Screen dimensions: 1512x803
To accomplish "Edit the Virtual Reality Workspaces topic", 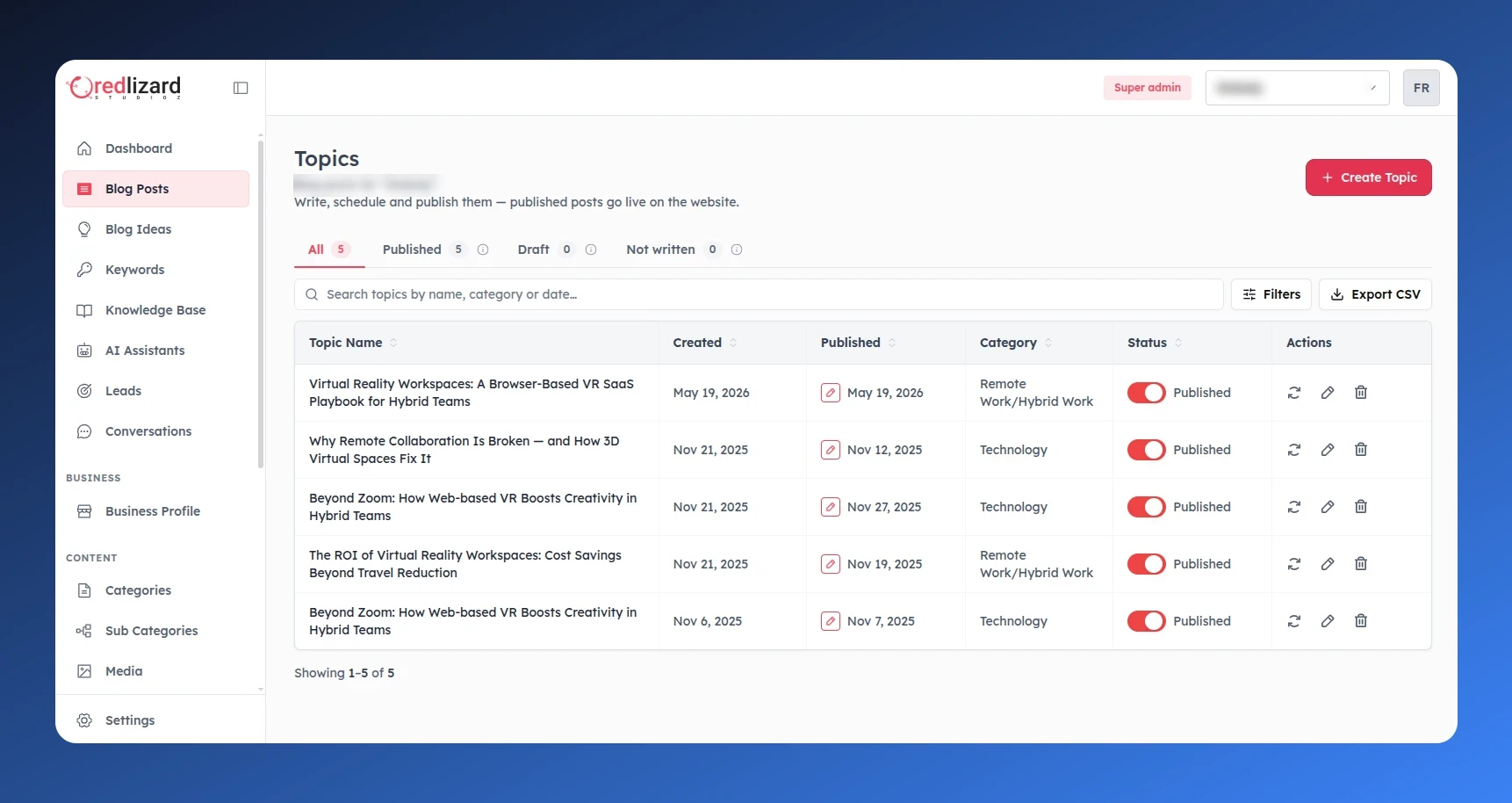I will pyautogui.click(x=1328, y=393).
